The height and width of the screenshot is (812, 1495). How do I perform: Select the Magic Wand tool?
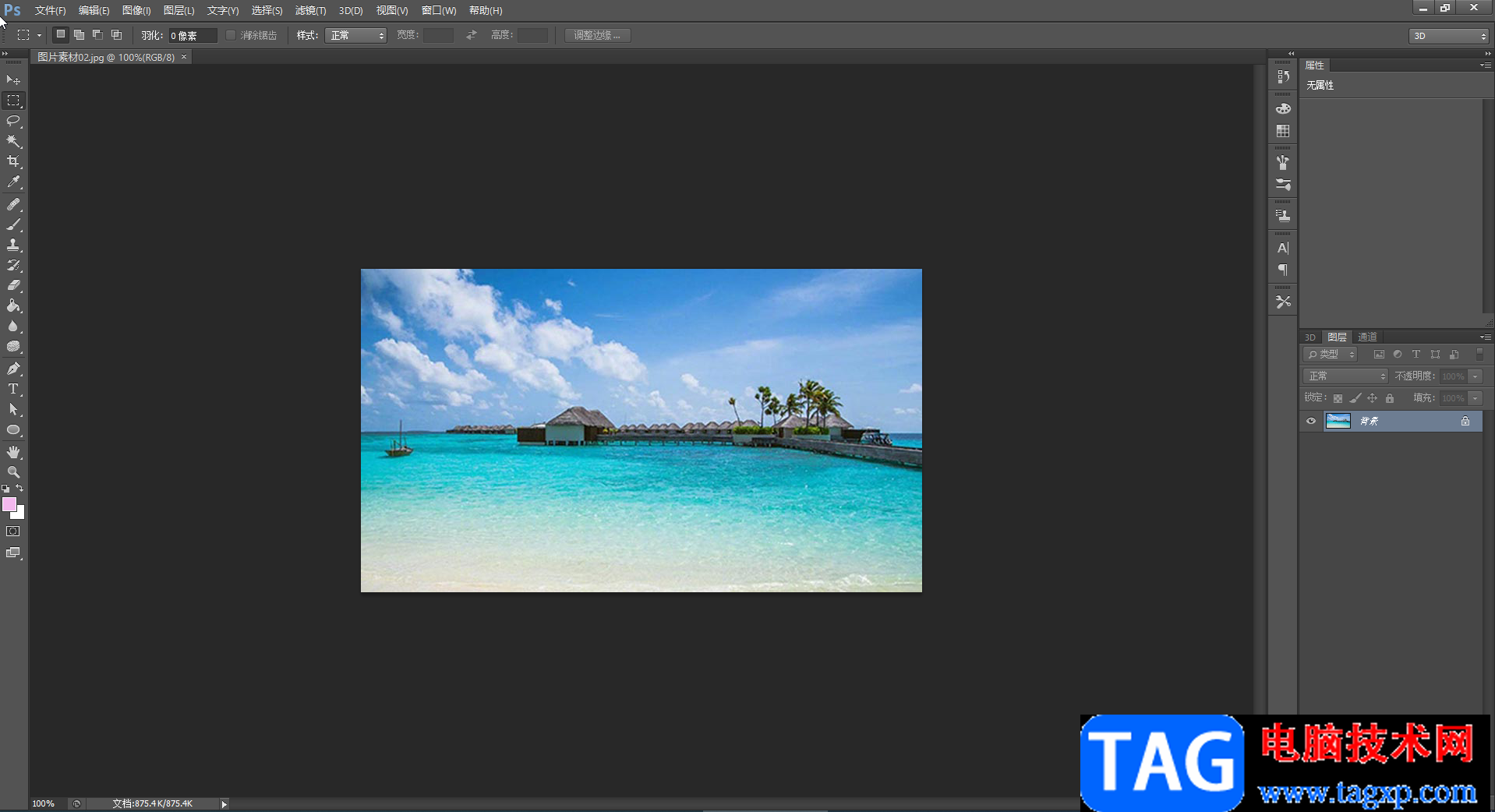[13, 141]
